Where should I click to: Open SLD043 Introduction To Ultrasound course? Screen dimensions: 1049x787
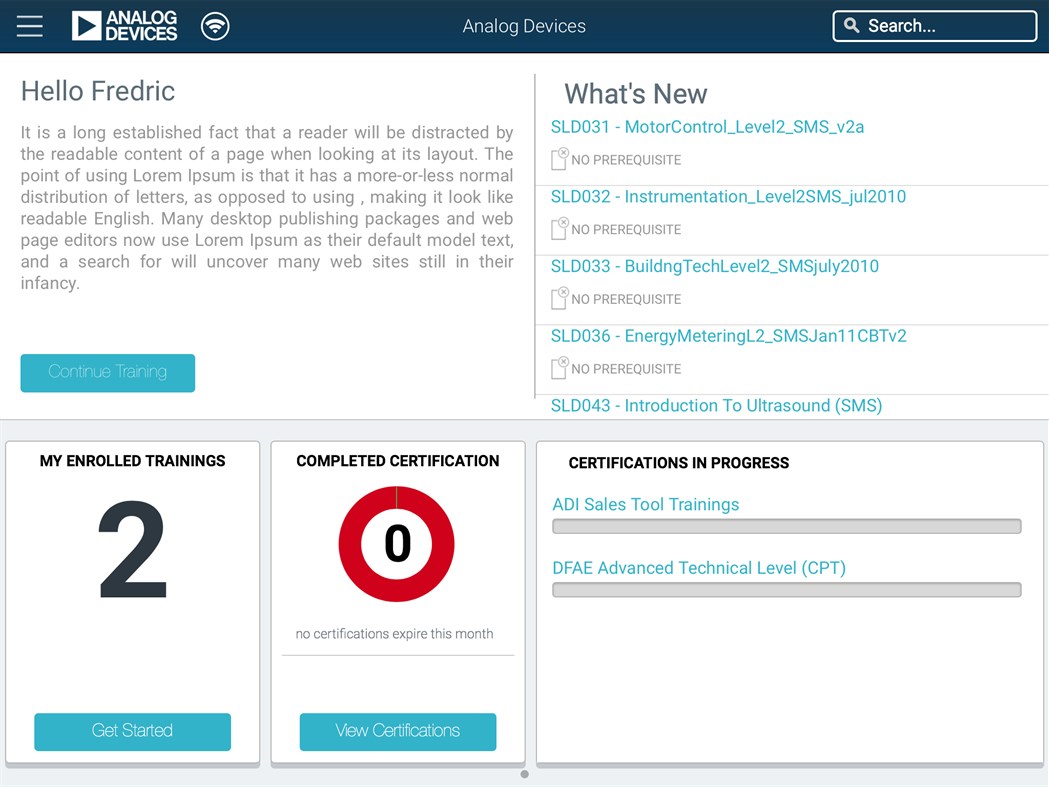coord(716,406)
